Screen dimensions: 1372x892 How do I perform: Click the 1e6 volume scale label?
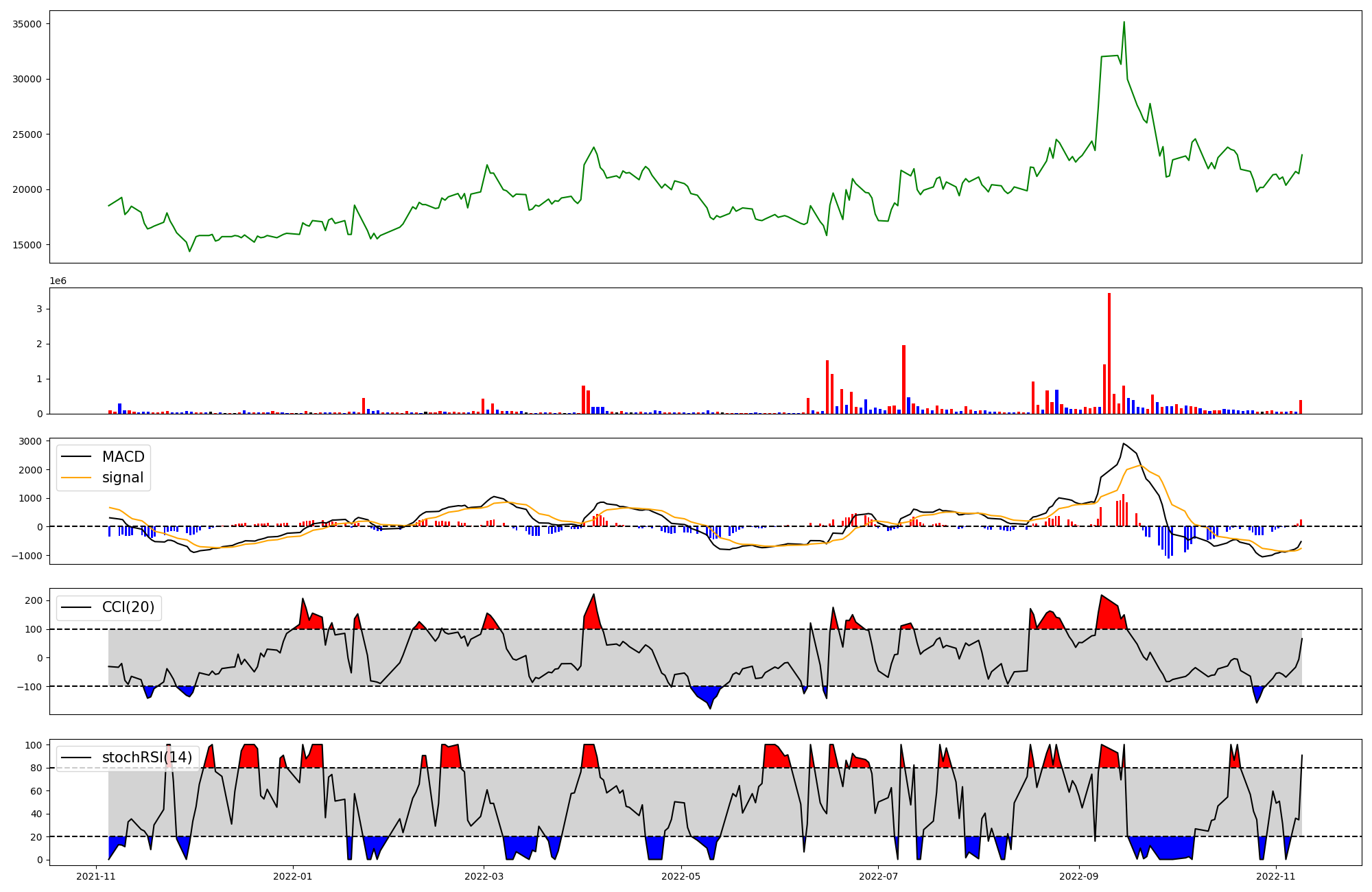58,281
